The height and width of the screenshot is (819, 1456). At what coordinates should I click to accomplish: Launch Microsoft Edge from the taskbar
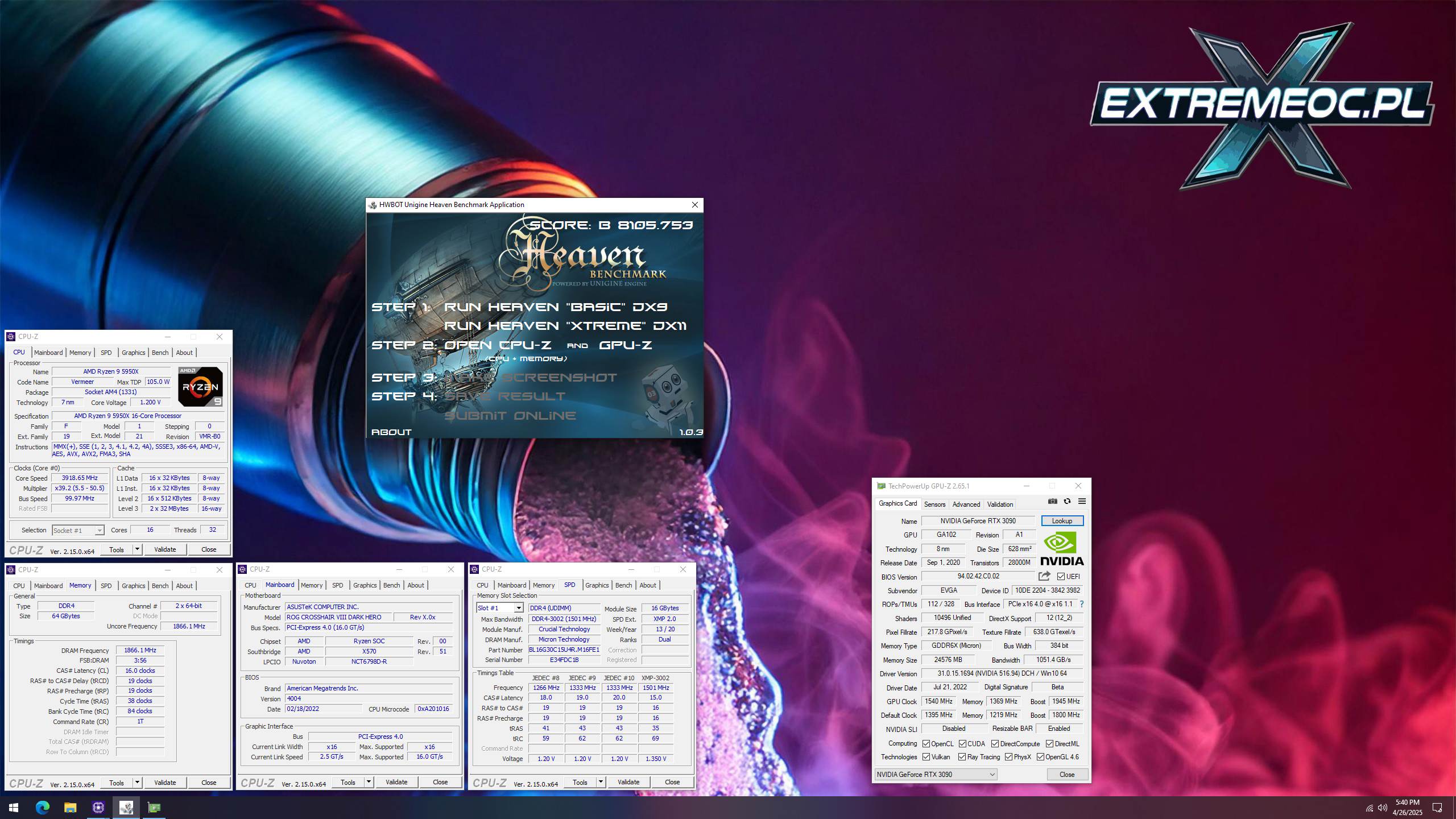click(42, 808)
